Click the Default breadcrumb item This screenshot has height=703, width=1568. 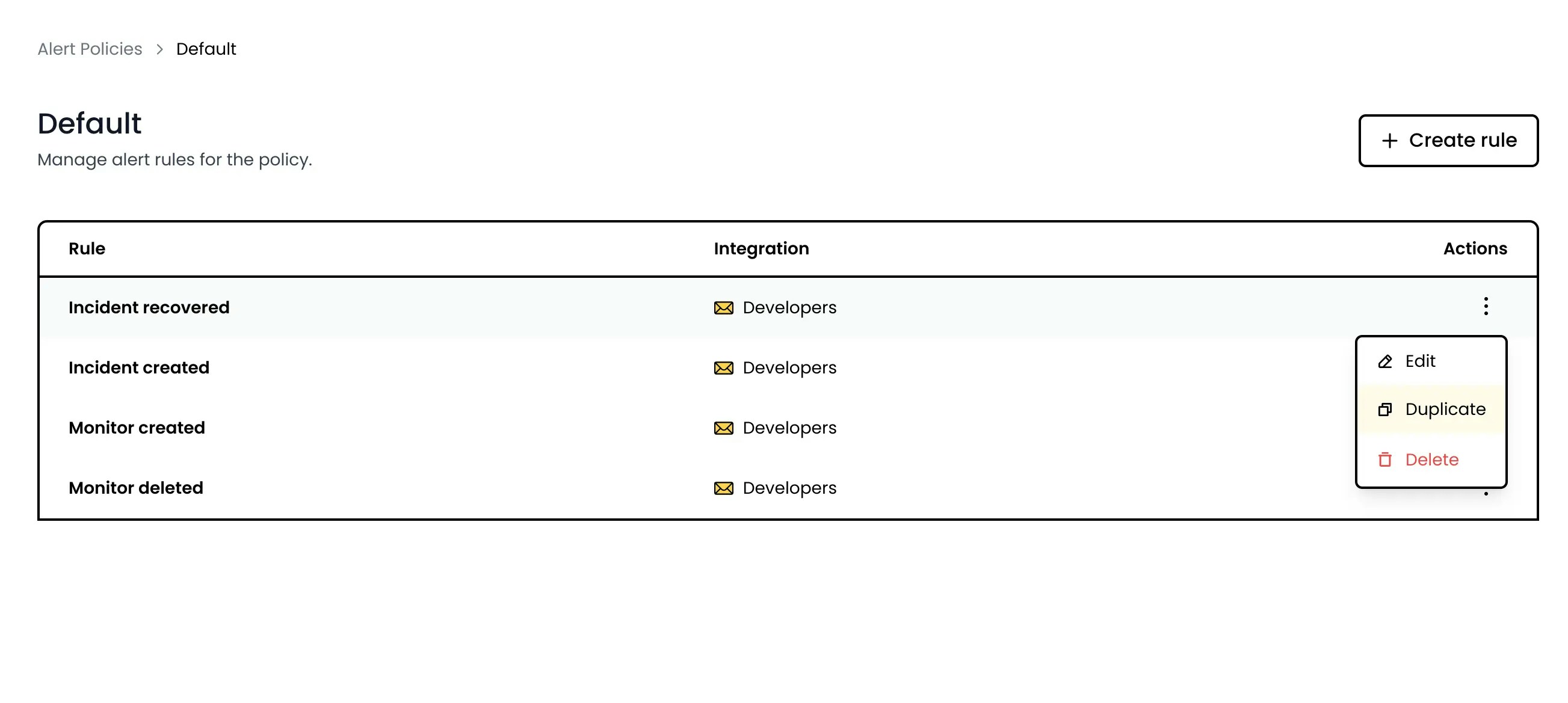pos(206,49)
